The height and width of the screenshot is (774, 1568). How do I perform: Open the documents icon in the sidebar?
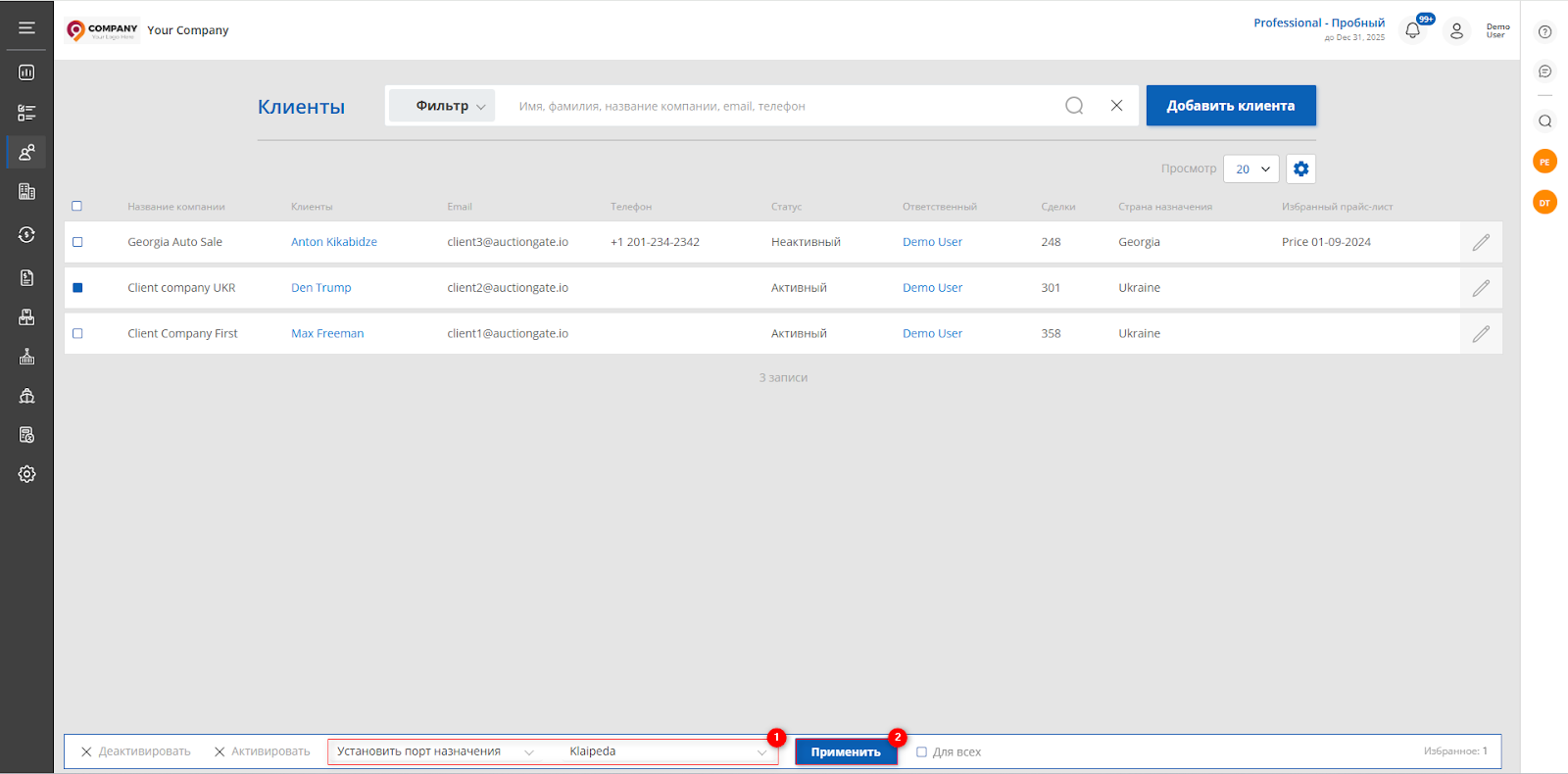(26, 277)
